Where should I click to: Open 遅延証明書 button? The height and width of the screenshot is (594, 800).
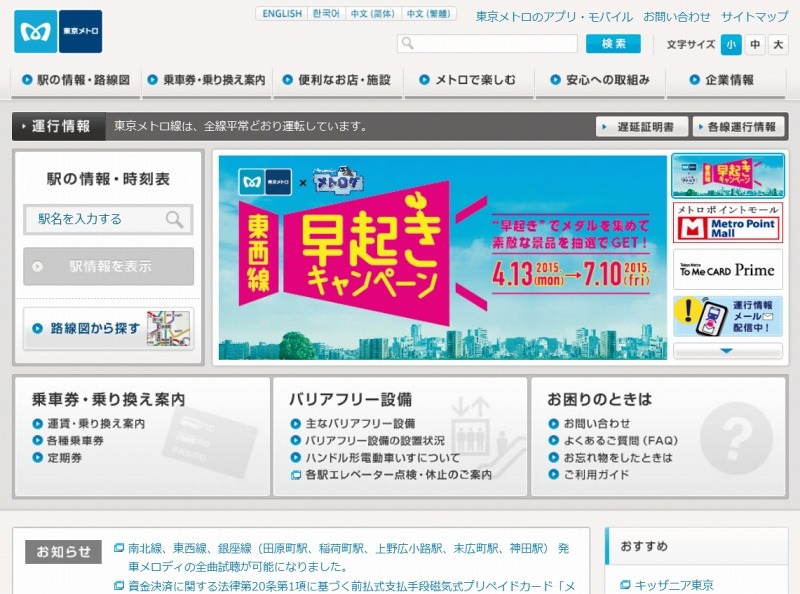tap(642, 127)
